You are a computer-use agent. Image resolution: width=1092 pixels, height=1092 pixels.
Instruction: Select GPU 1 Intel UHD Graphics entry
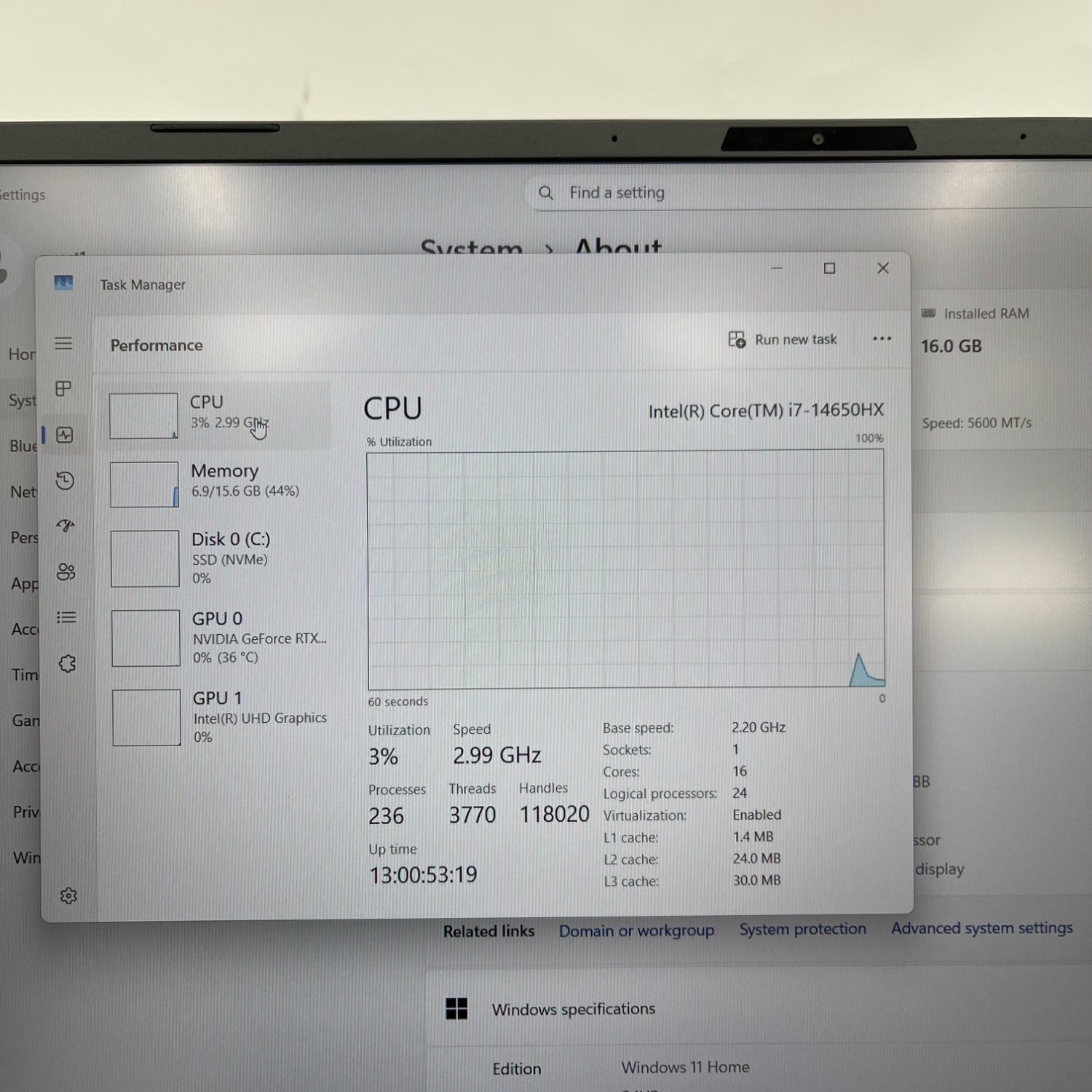pyautogui.click(x=219, y=717)
